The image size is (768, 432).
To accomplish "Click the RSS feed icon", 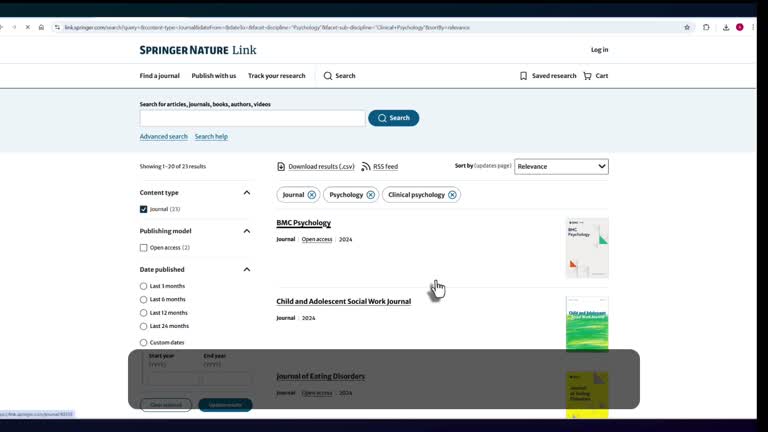I will 365,167.
